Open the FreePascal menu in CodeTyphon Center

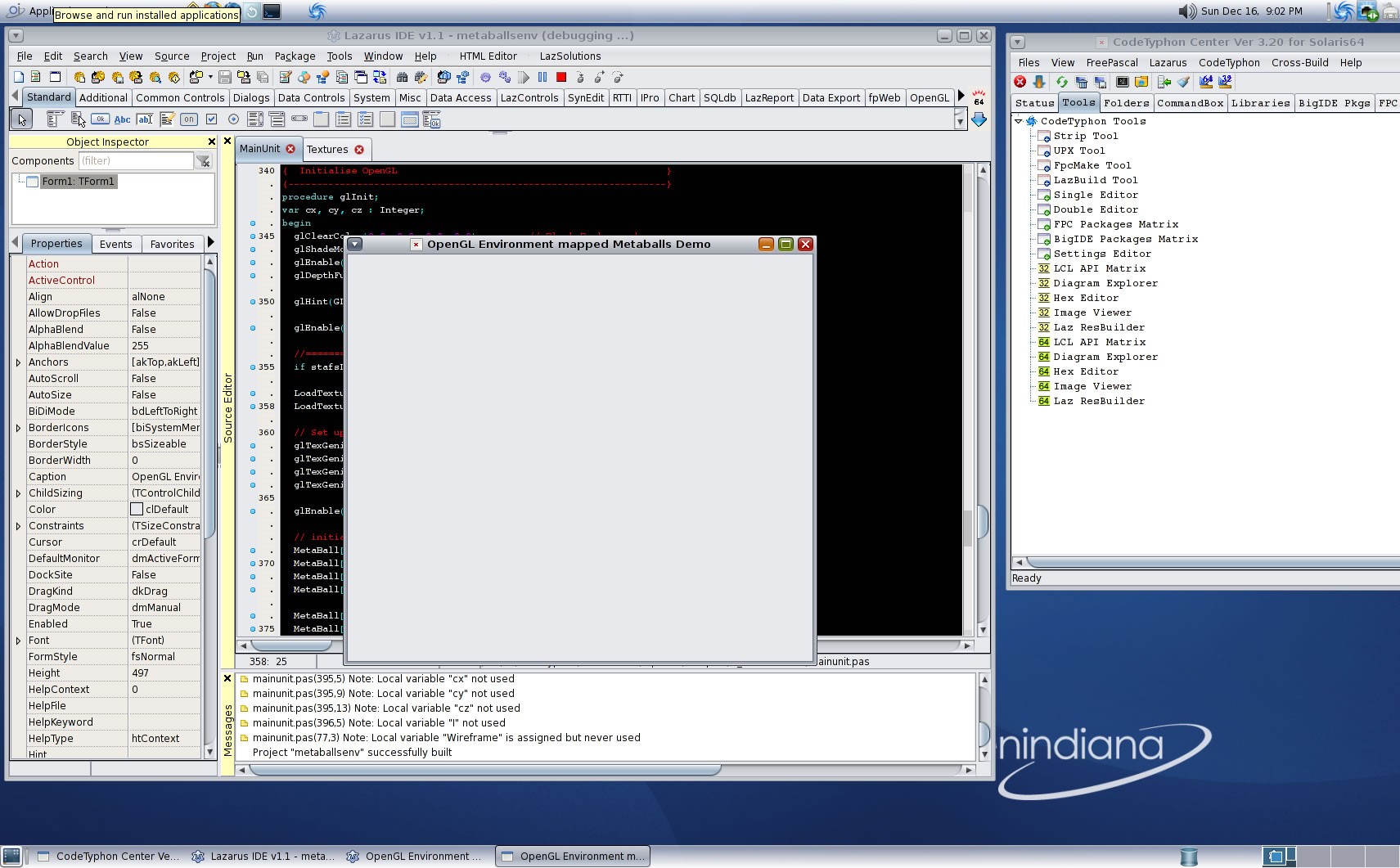click(1112, 62)
